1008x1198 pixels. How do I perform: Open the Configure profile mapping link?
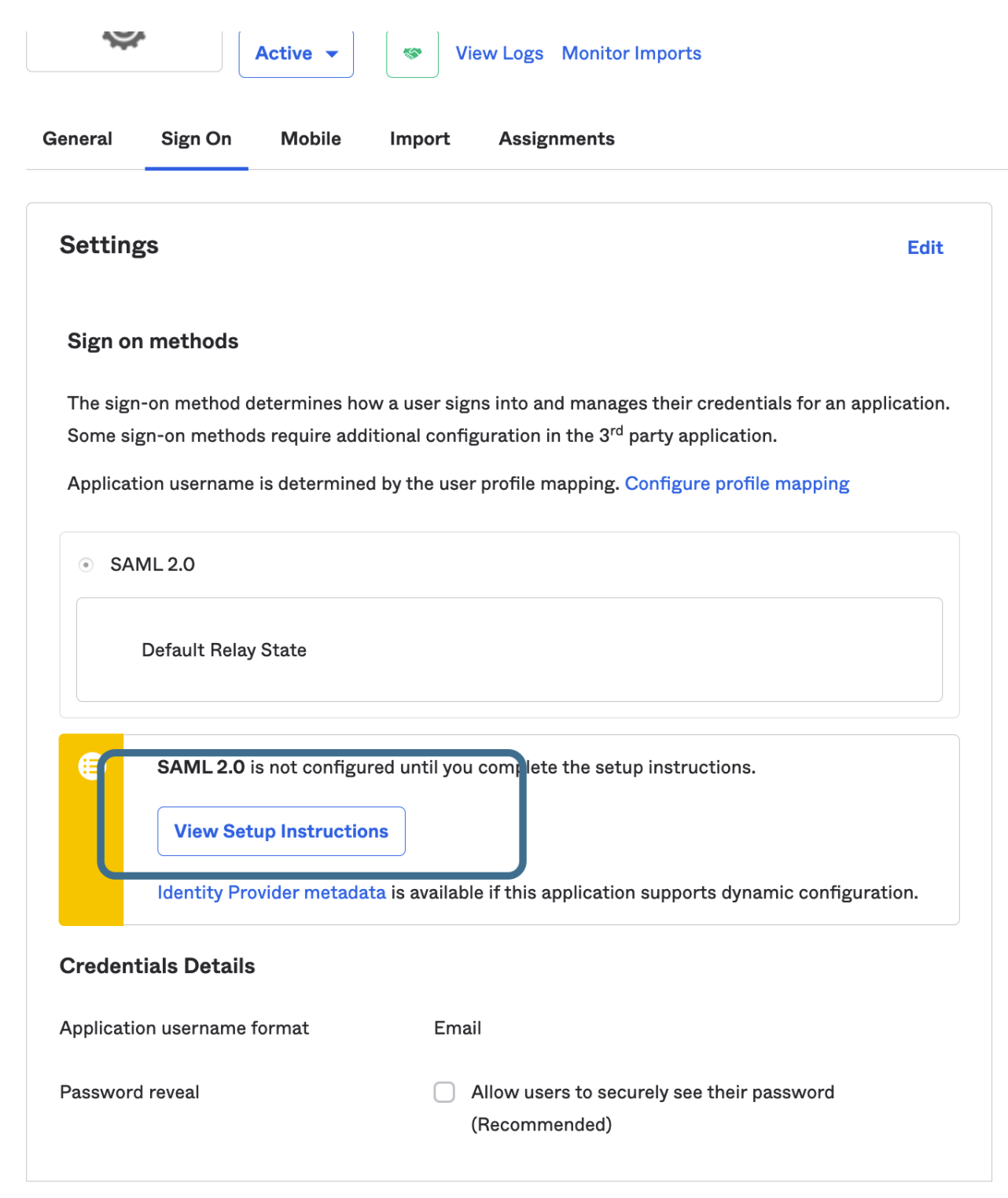coord(737,483)
